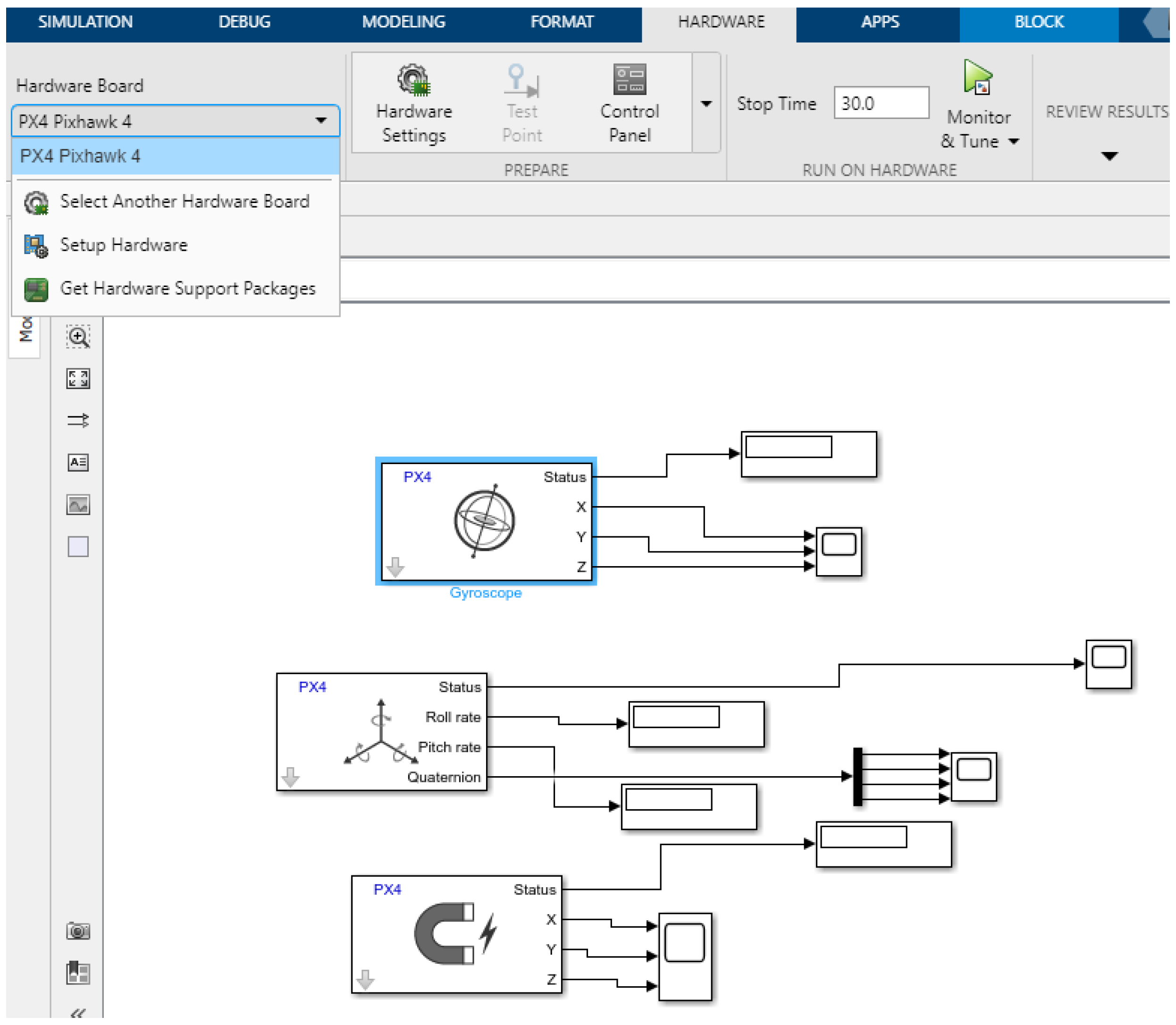1176x1025 pixels.
Task: Collapse palette with the double chevron
Action: point(78,1014)
